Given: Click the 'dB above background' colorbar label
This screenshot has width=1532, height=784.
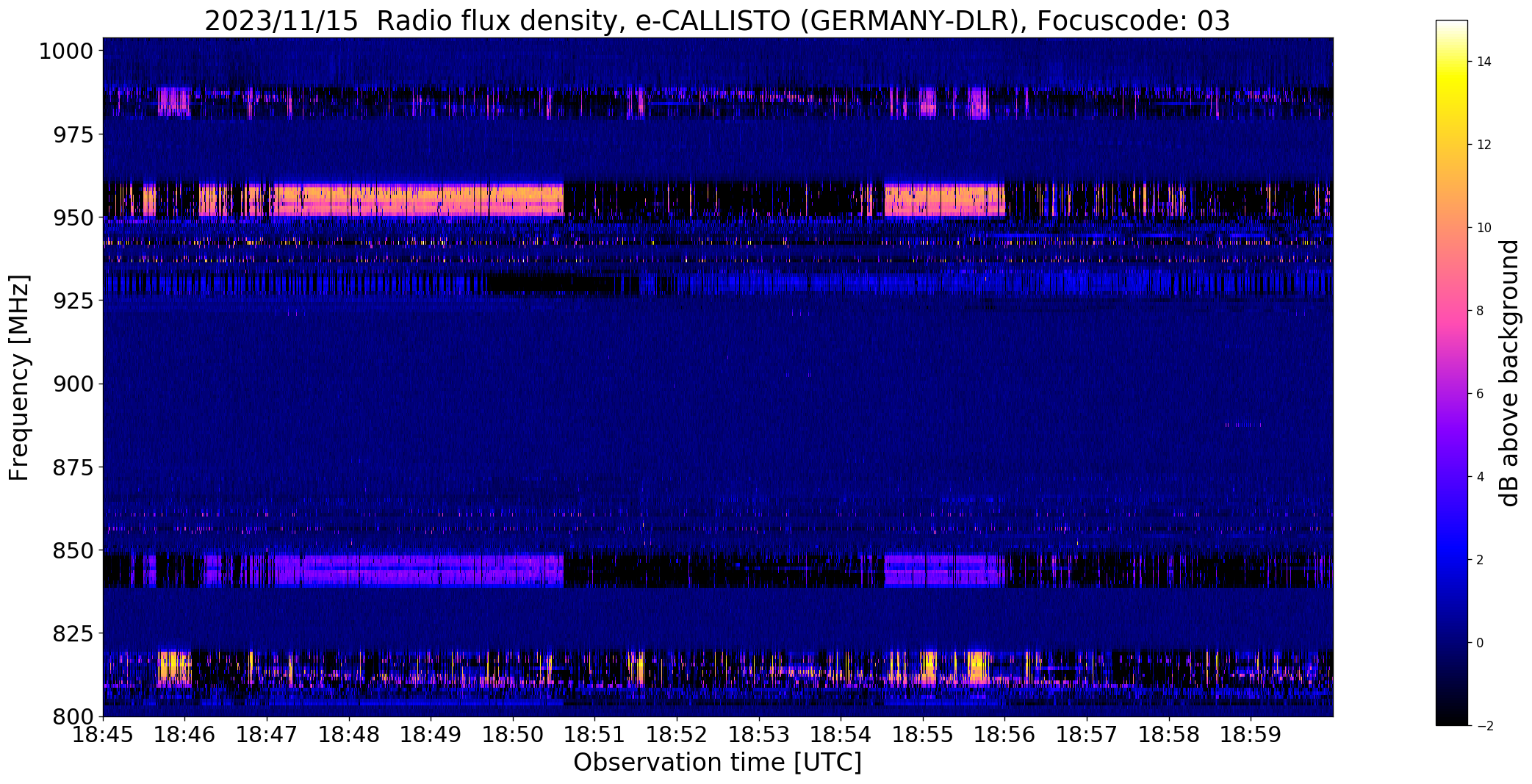Looking at the screenshot, I should tap(1509, 373).
